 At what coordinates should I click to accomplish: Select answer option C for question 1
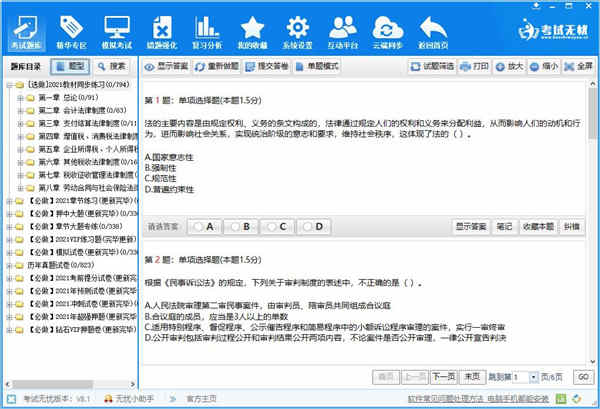tap(277, 227)
